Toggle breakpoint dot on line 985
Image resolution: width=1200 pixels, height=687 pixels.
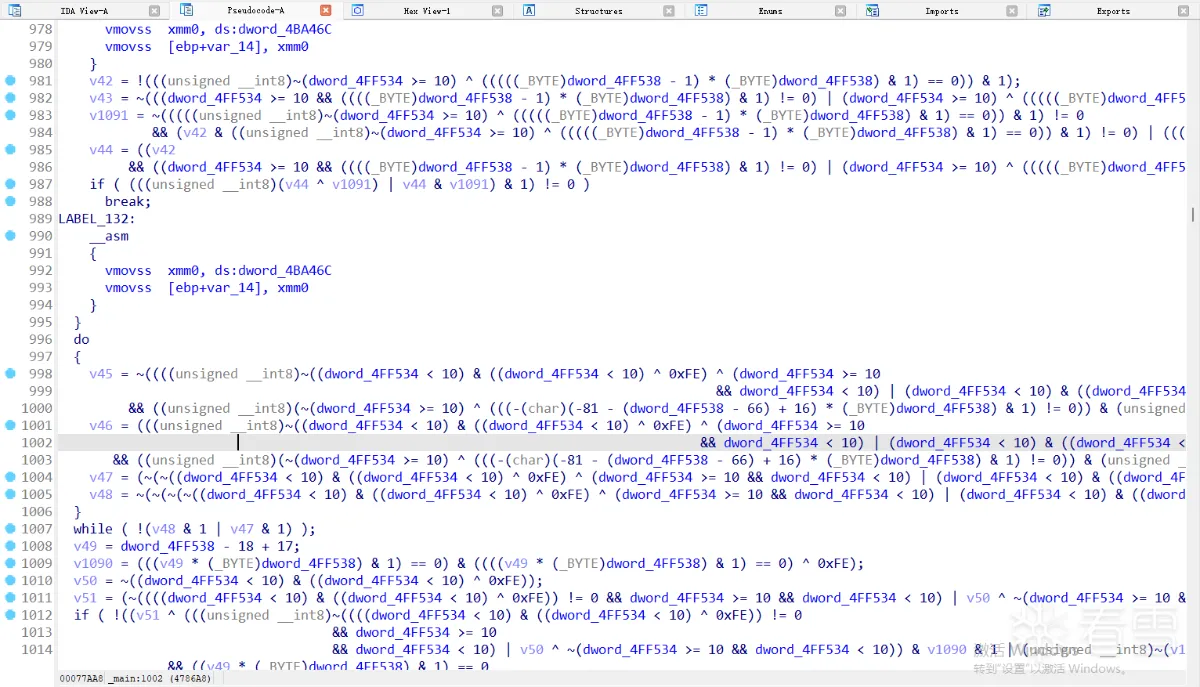point(11,149)
